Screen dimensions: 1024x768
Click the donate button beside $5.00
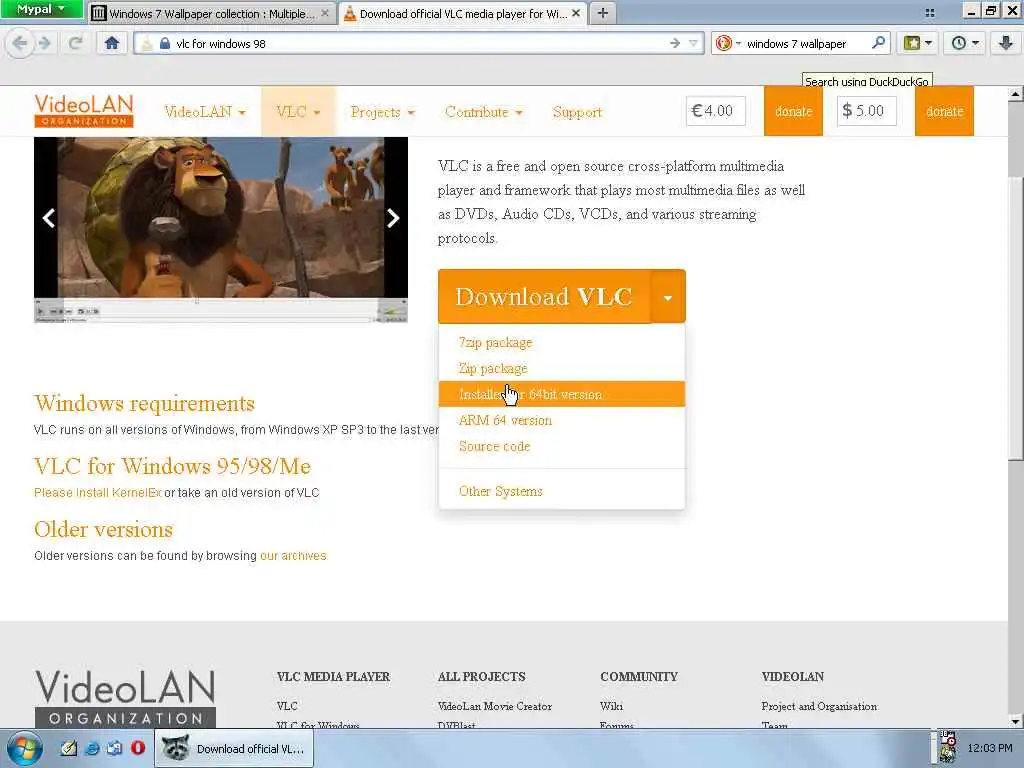944,111
